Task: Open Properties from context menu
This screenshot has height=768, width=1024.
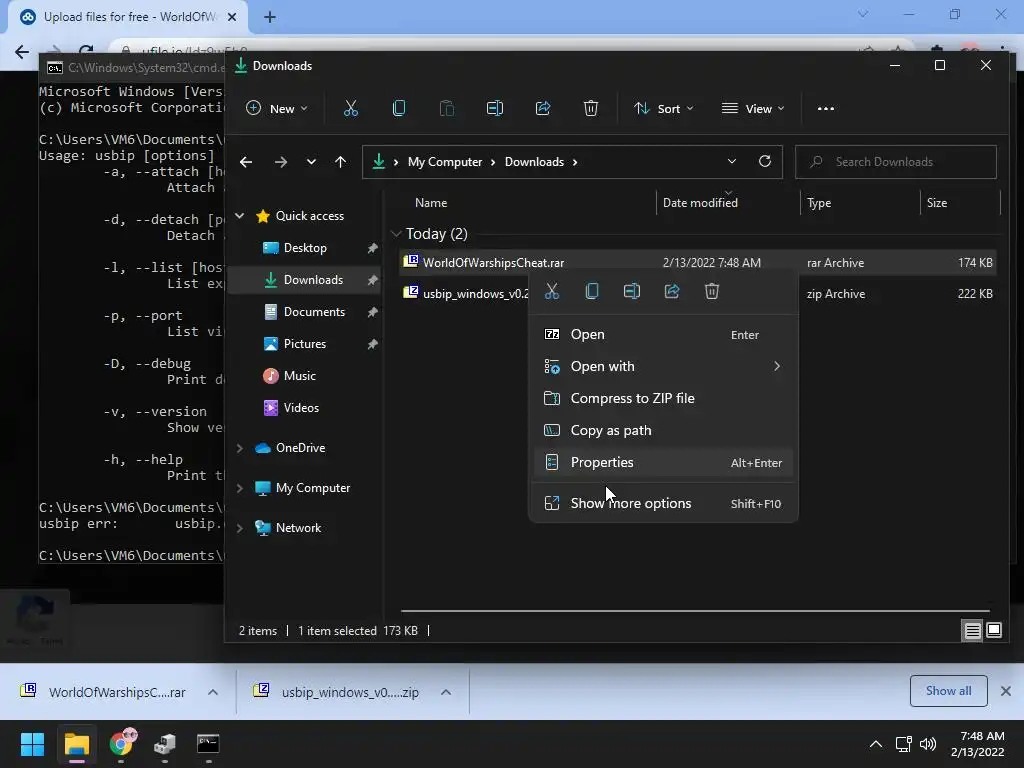Action: pos(663,462)
